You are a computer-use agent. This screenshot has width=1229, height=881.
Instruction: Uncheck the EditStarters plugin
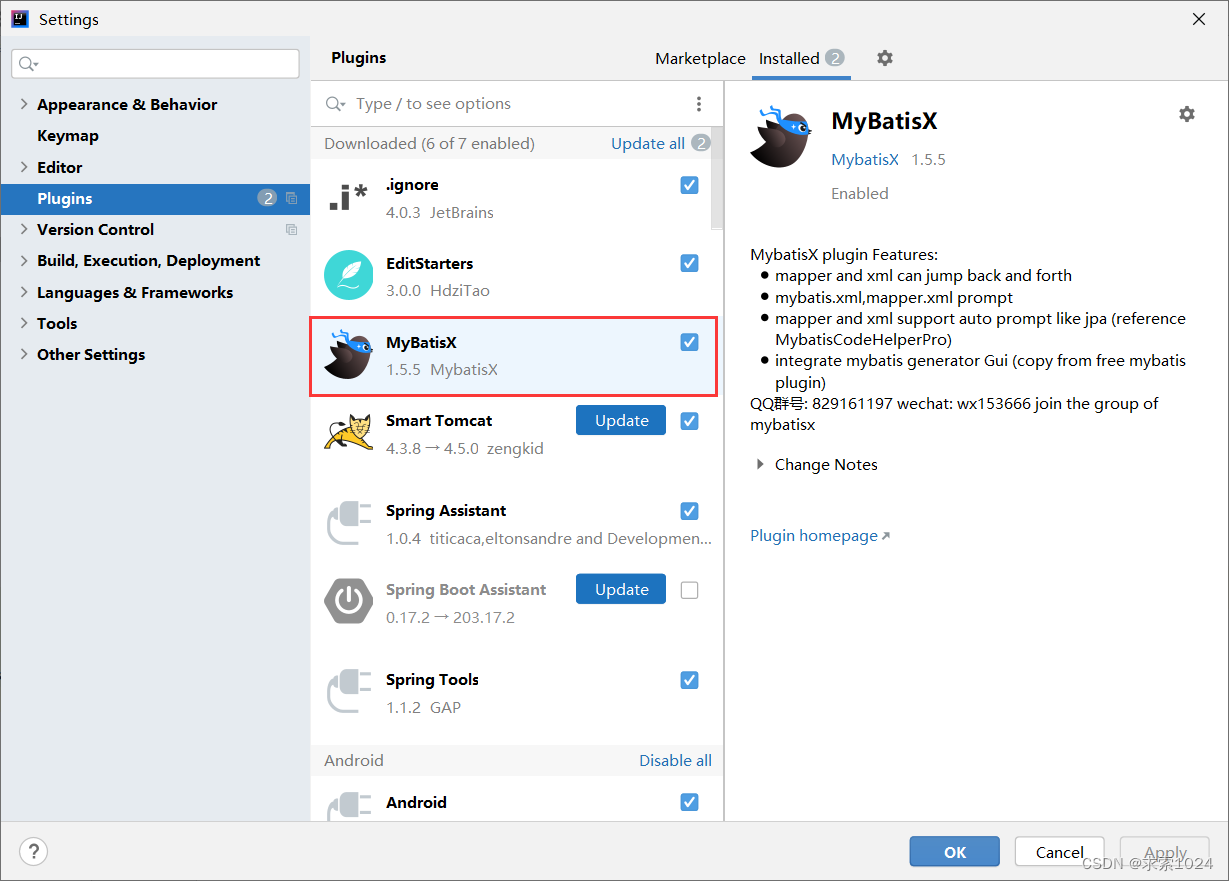click(x=689, y=263)
